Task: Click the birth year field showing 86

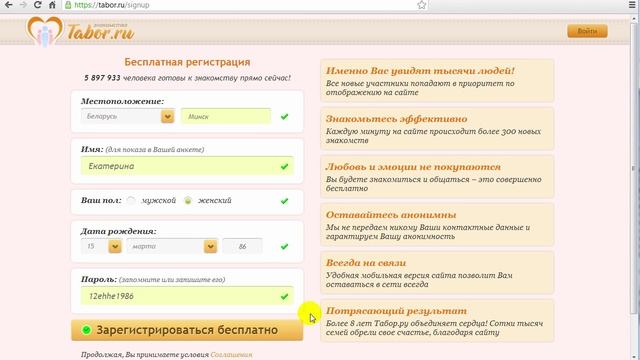Action: click(242, 246)
